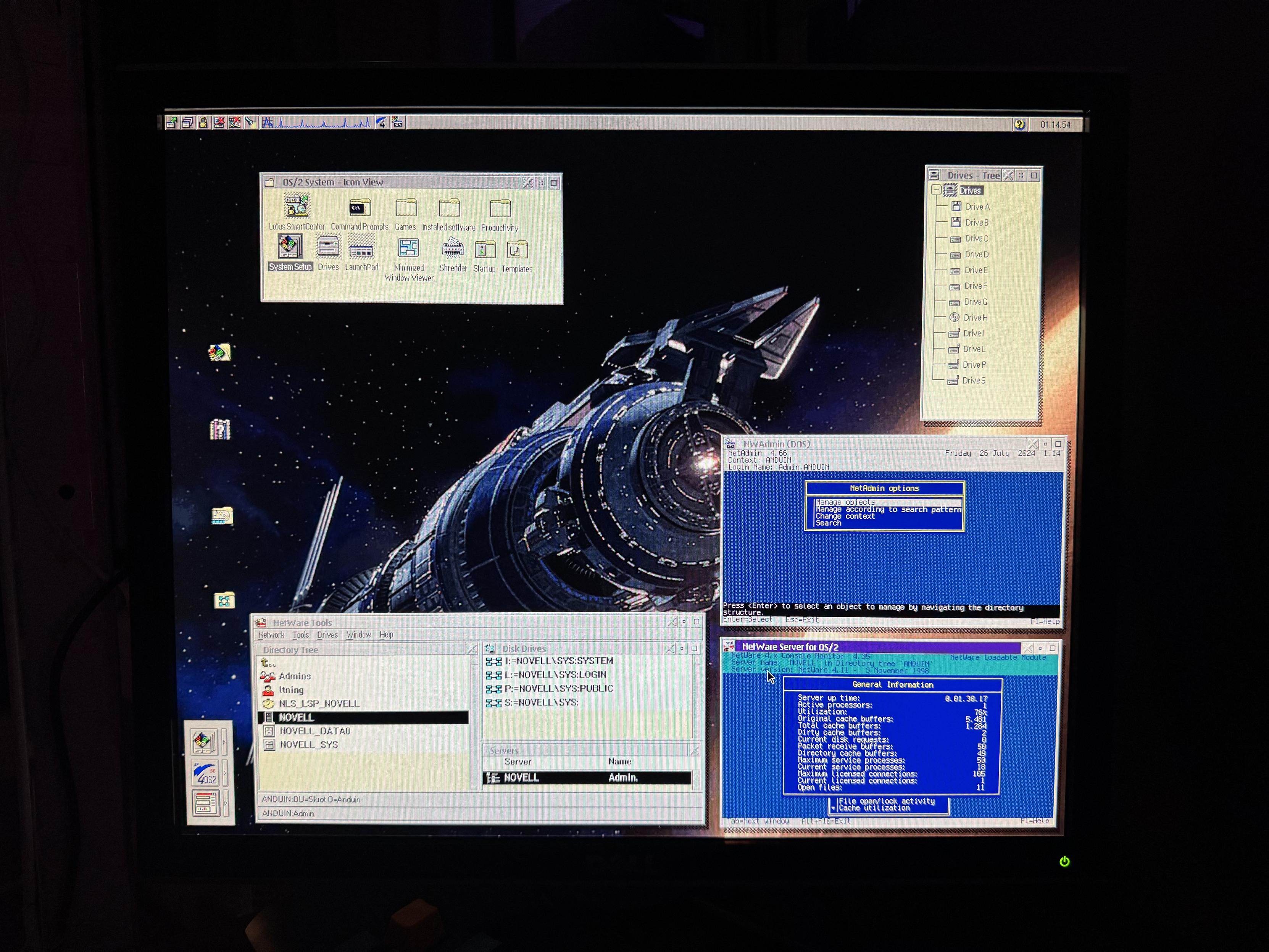Click the WarpCenter CPU activity graph
1269x952 pixels.
(x=324, y=123)
